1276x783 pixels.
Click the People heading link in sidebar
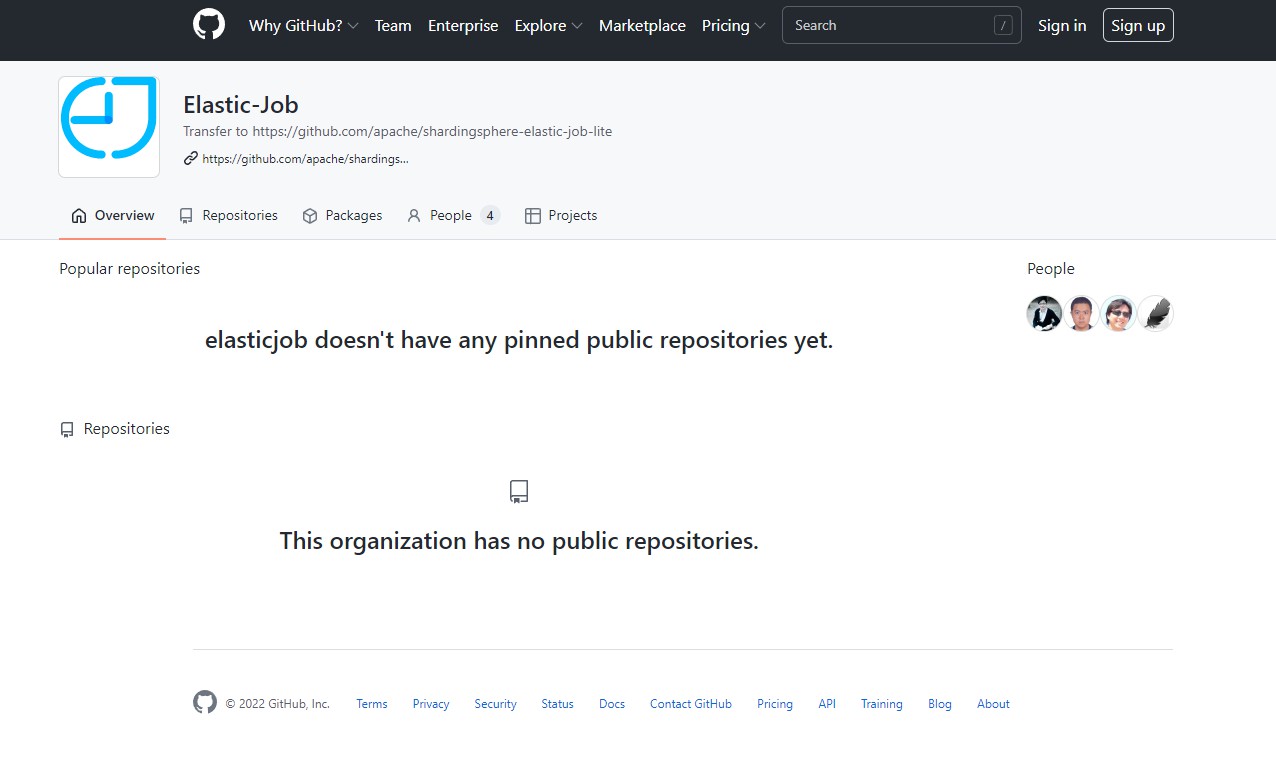1050,268
